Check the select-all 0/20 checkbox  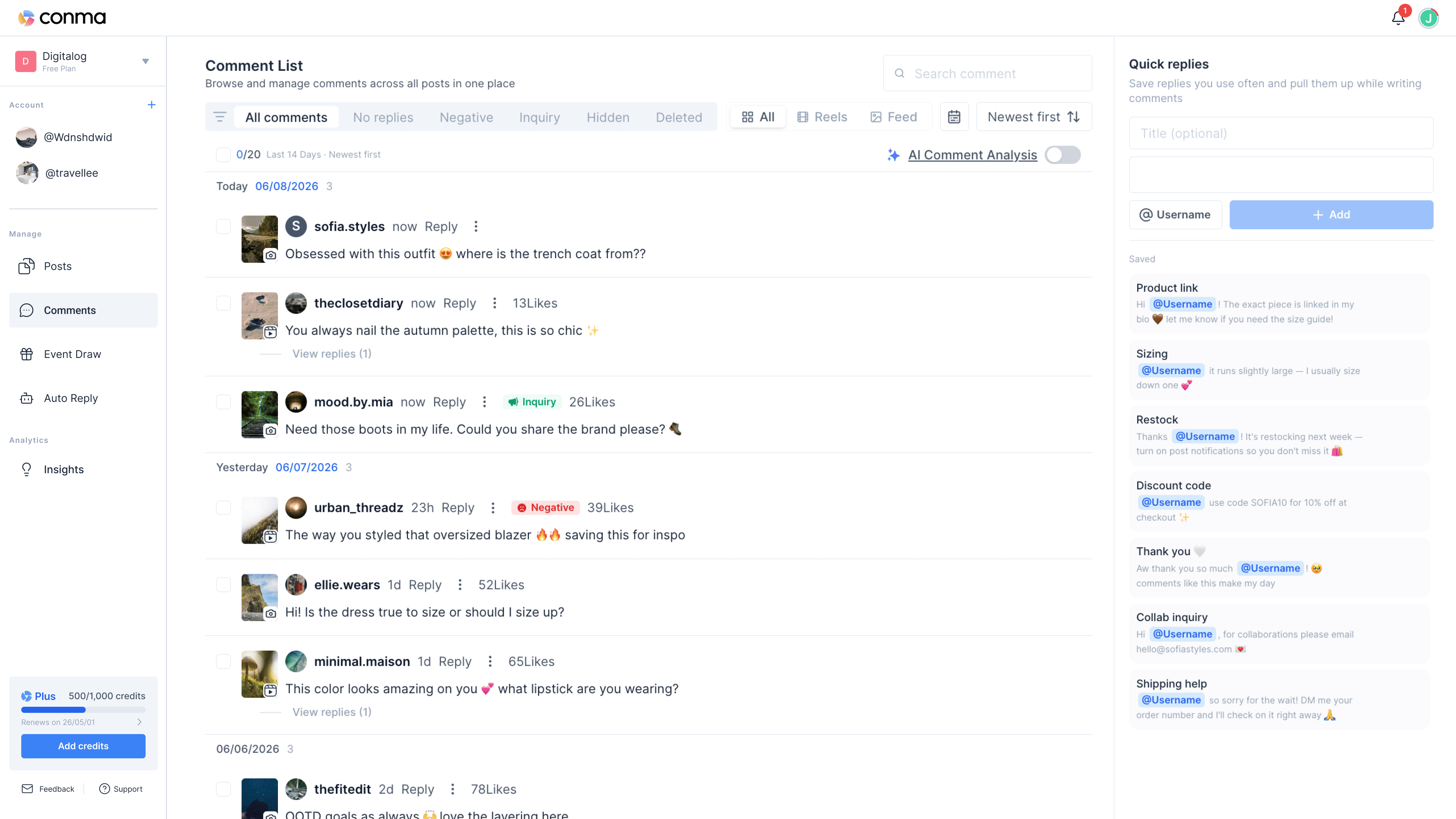223,155
